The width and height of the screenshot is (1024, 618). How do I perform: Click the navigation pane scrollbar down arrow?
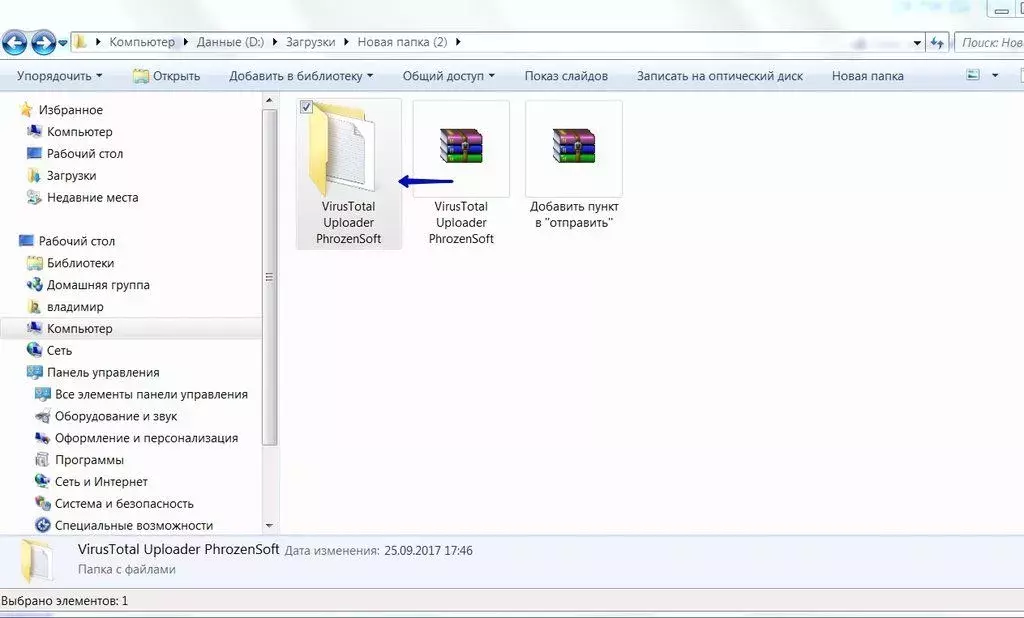(x=269, y=526)
